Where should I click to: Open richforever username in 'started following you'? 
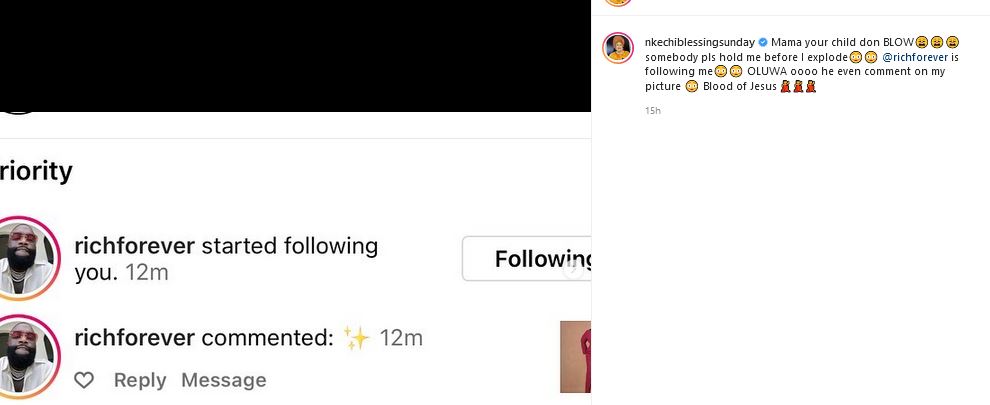pos(134,246)
